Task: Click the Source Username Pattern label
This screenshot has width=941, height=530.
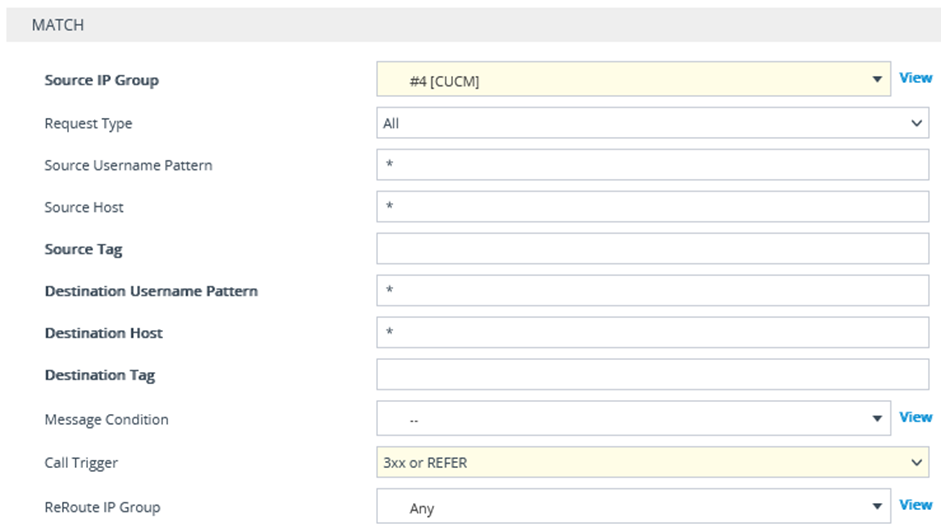Action: [x=128, y=165]
